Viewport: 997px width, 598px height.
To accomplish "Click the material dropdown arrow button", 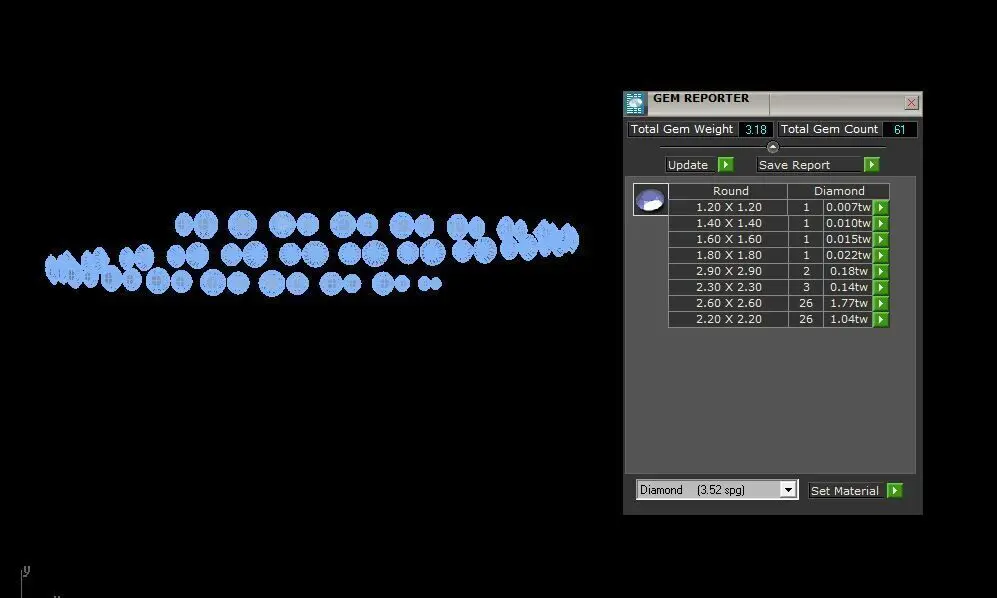I will [788, 490].
